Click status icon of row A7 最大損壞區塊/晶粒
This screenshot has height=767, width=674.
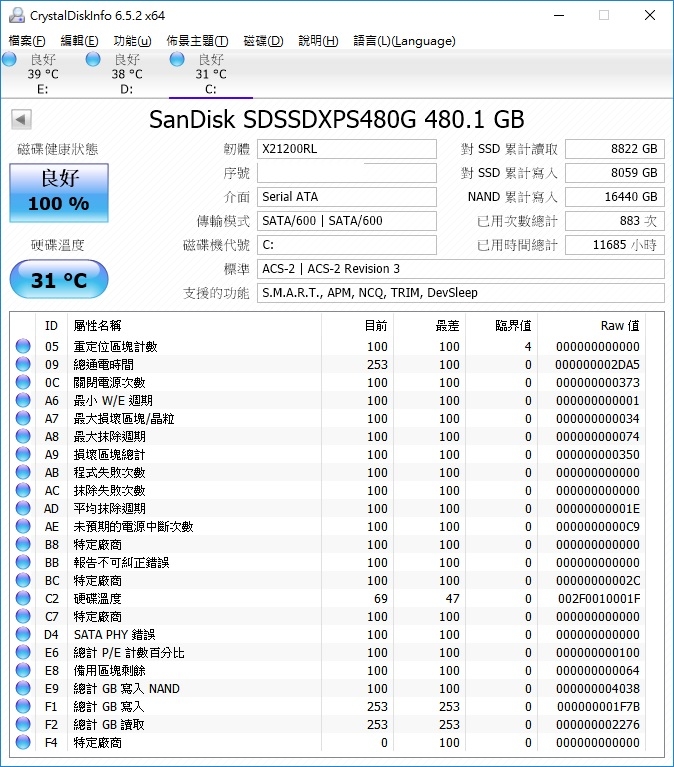23,418
